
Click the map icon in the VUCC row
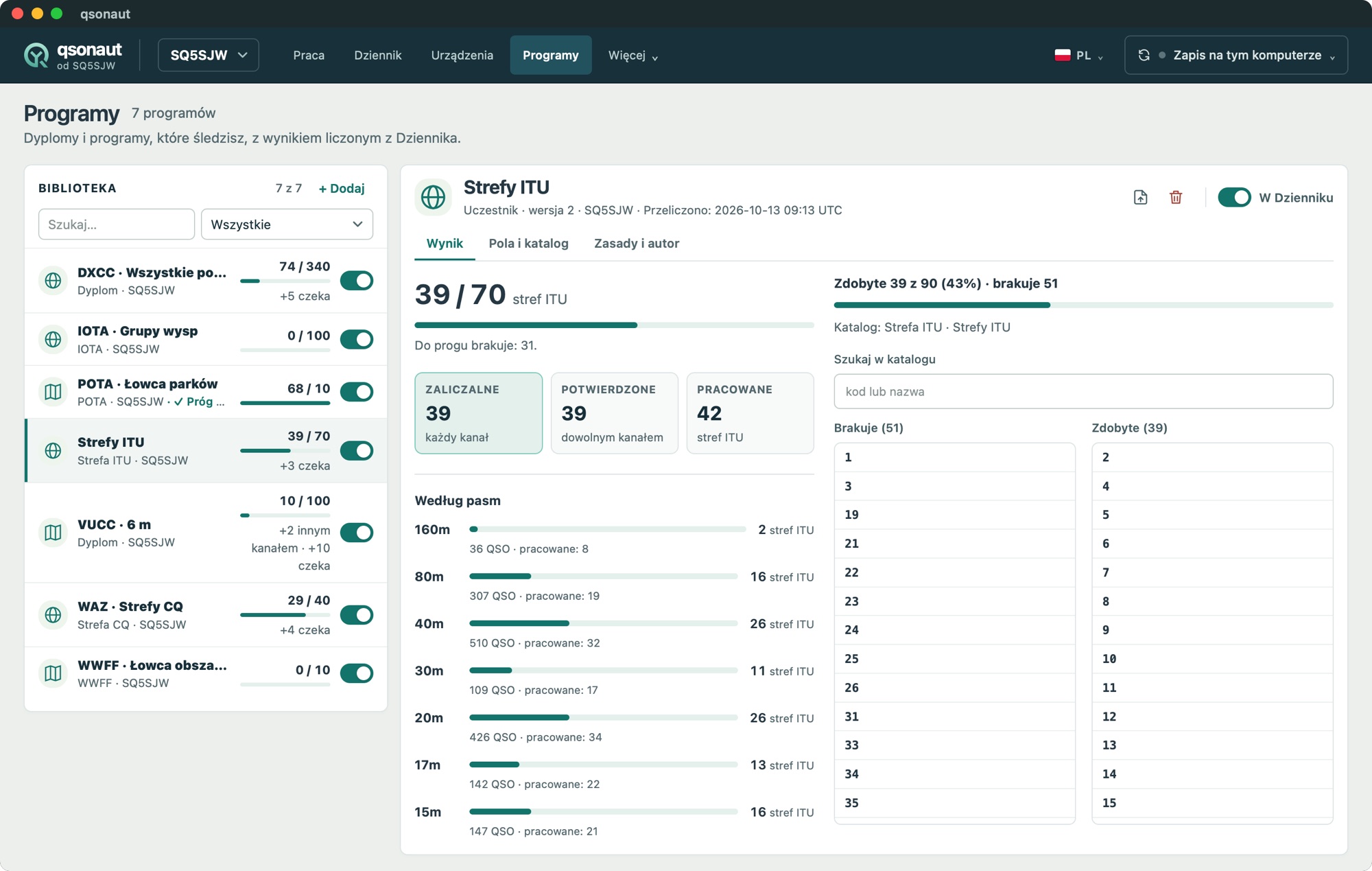[x=53, y=533]
